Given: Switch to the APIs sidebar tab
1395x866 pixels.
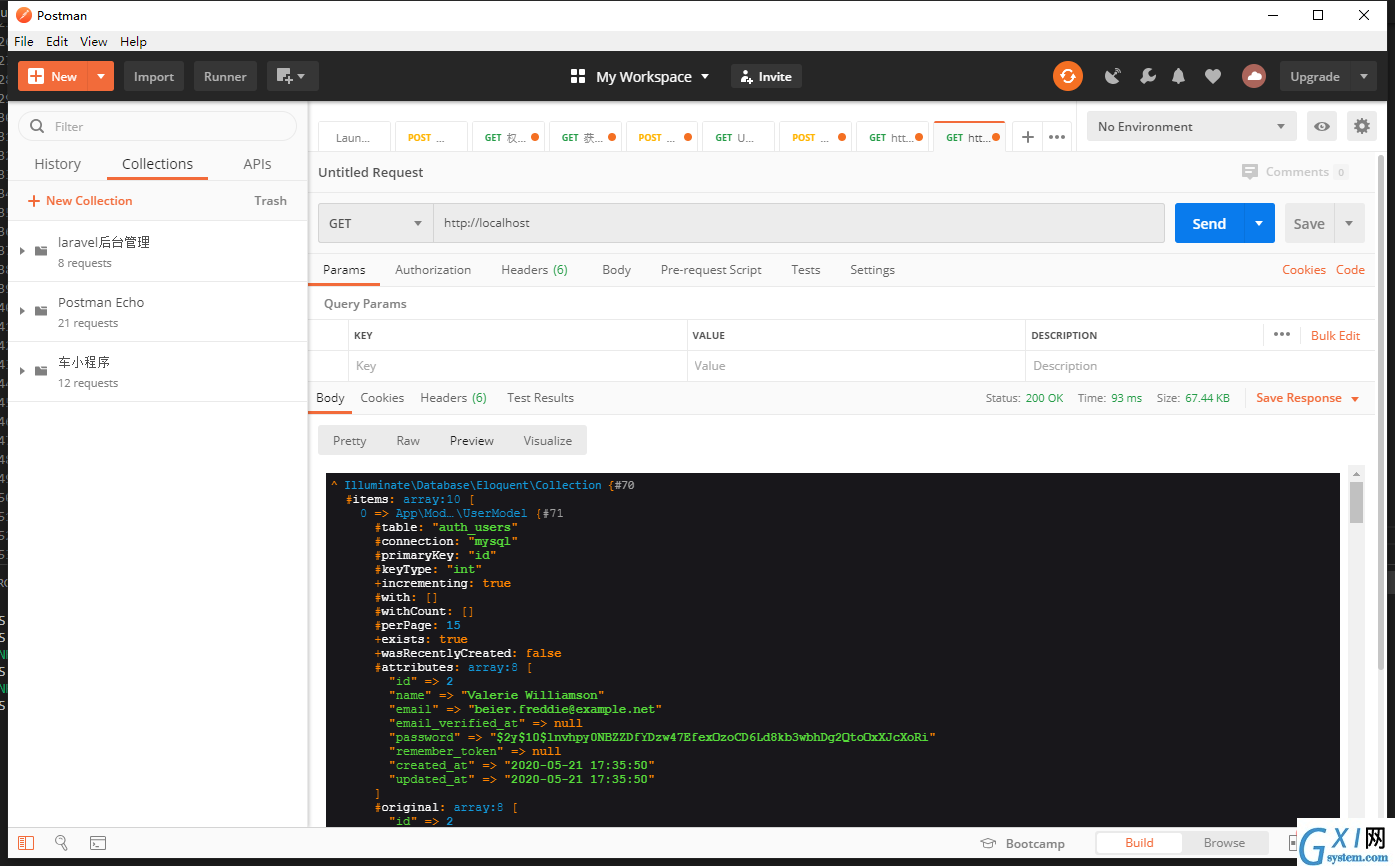Looking at the screenshot, I should (x=257, y=164).
